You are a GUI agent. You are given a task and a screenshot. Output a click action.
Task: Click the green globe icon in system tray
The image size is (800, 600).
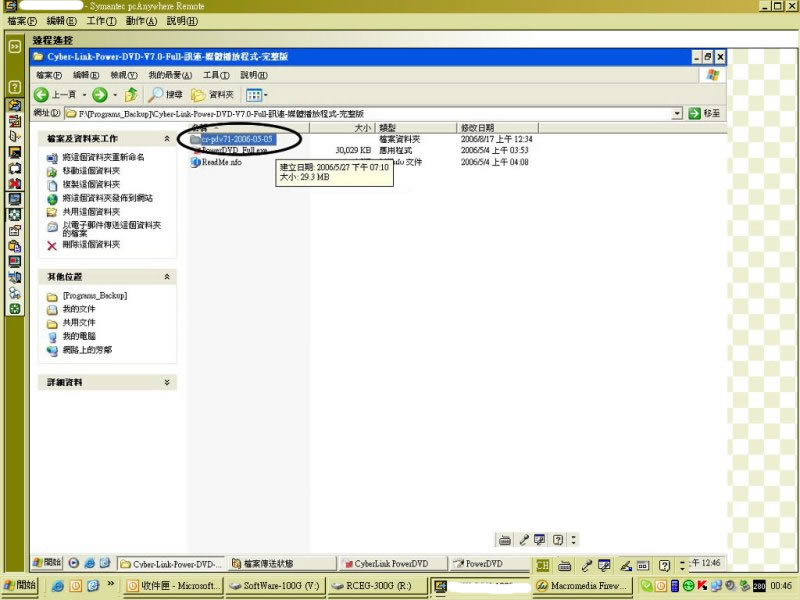point(688,586)
